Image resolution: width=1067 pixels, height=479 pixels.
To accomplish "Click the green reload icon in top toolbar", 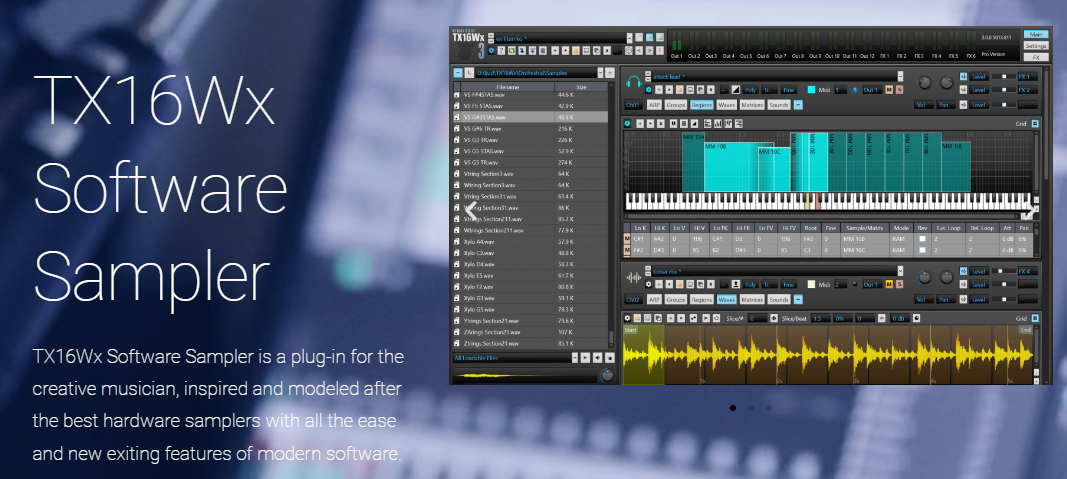I will coord(512,50).
